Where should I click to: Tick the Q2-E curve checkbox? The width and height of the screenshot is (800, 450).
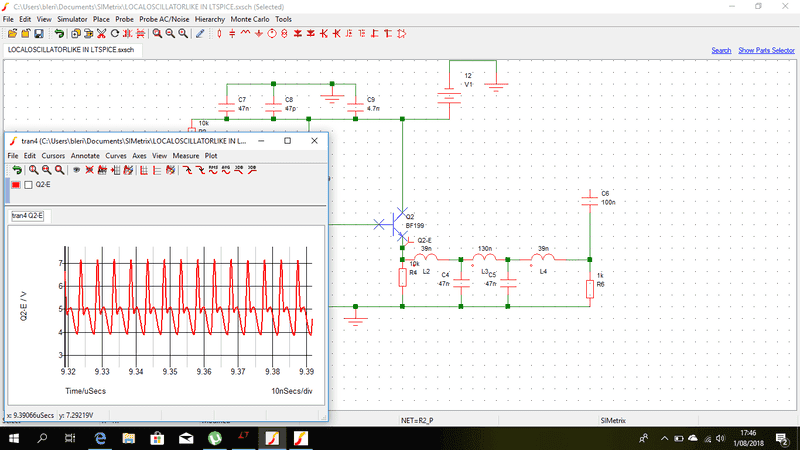pyautogui.click(x=28, y=185)
